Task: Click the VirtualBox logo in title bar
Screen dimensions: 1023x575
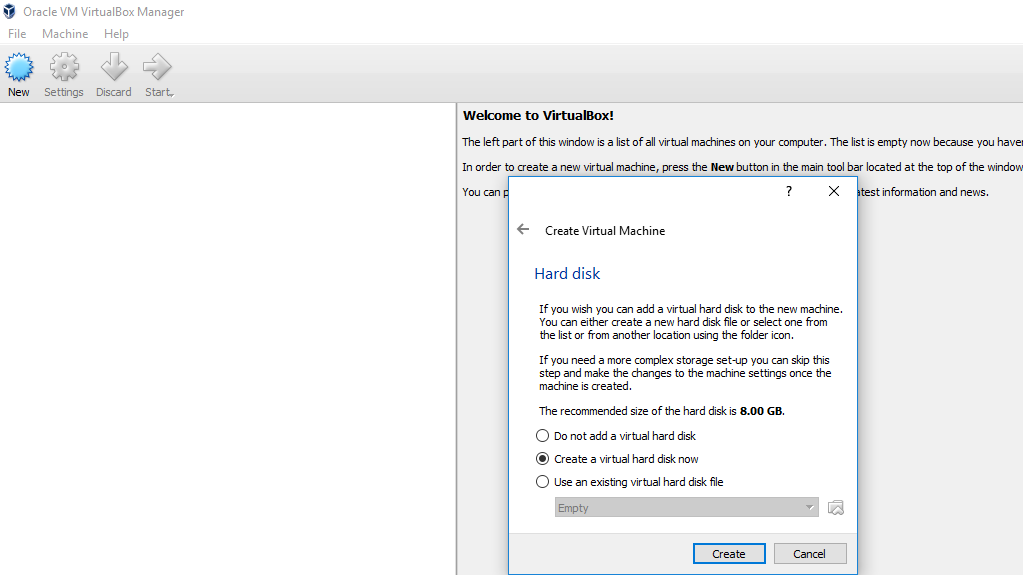Action: (9, 11)
